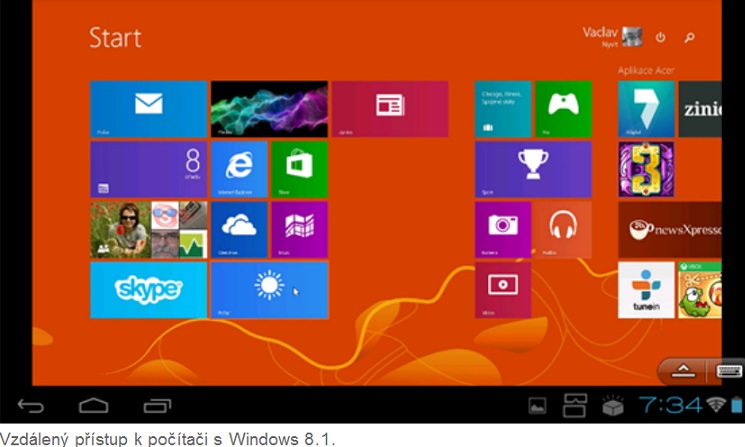Click the Aplikace Acer group heading

(x=646, y=70)
